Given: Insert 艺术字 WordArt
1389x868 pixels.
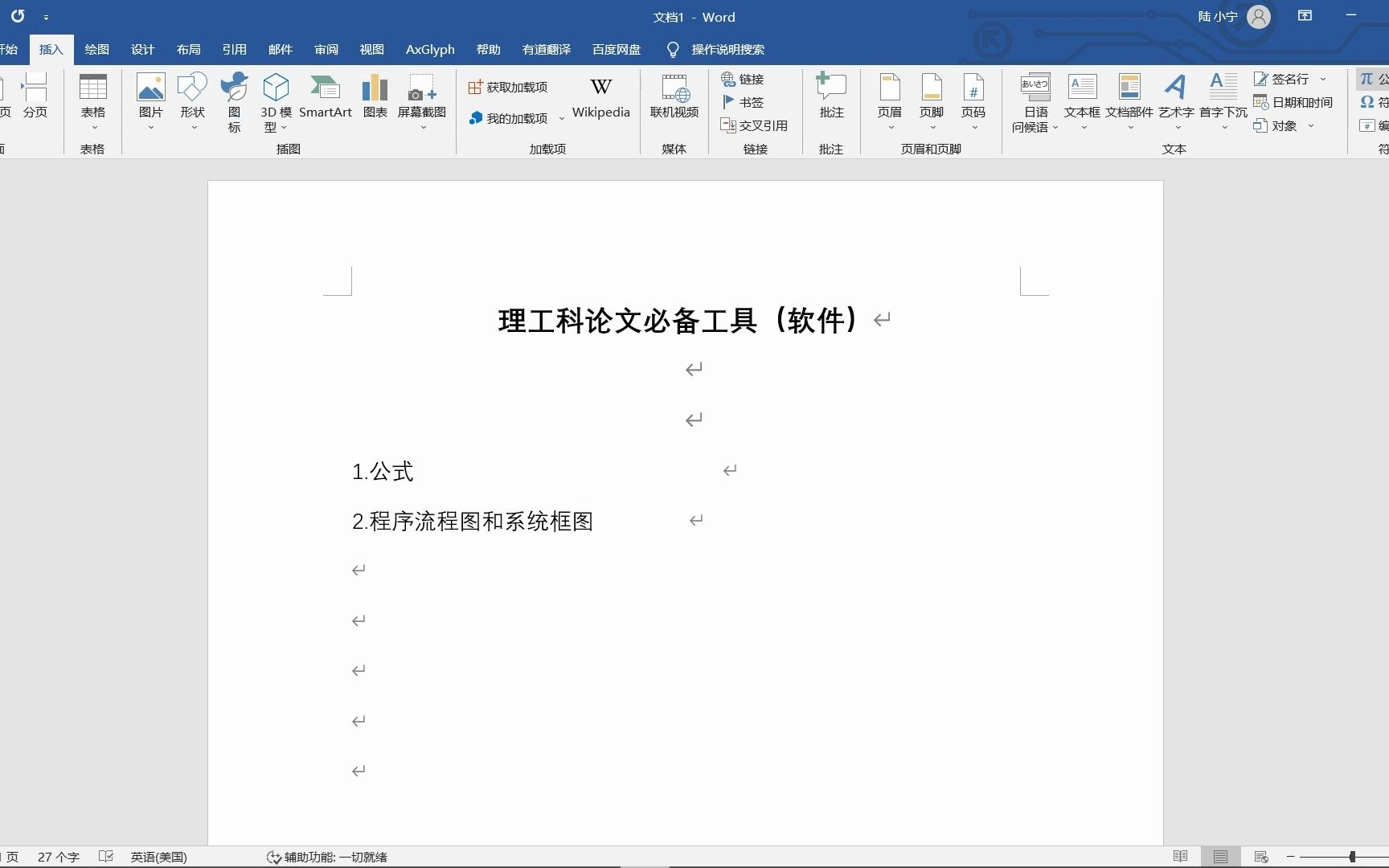Looking at the screenshot, I should point(1176,102).
